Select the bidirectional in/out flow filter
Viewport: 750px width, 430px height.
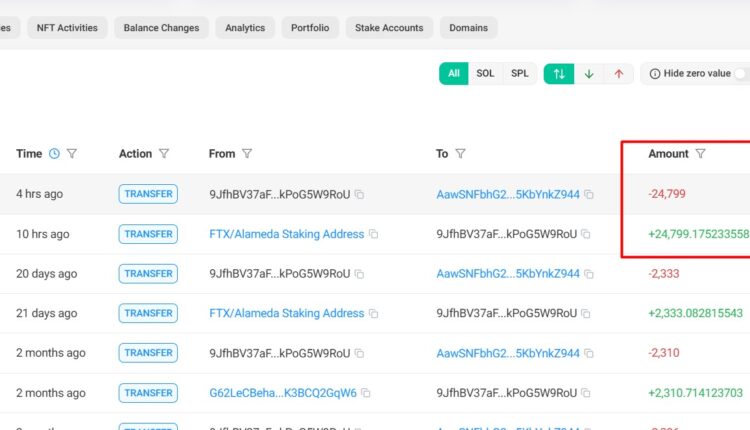point(559,74)
